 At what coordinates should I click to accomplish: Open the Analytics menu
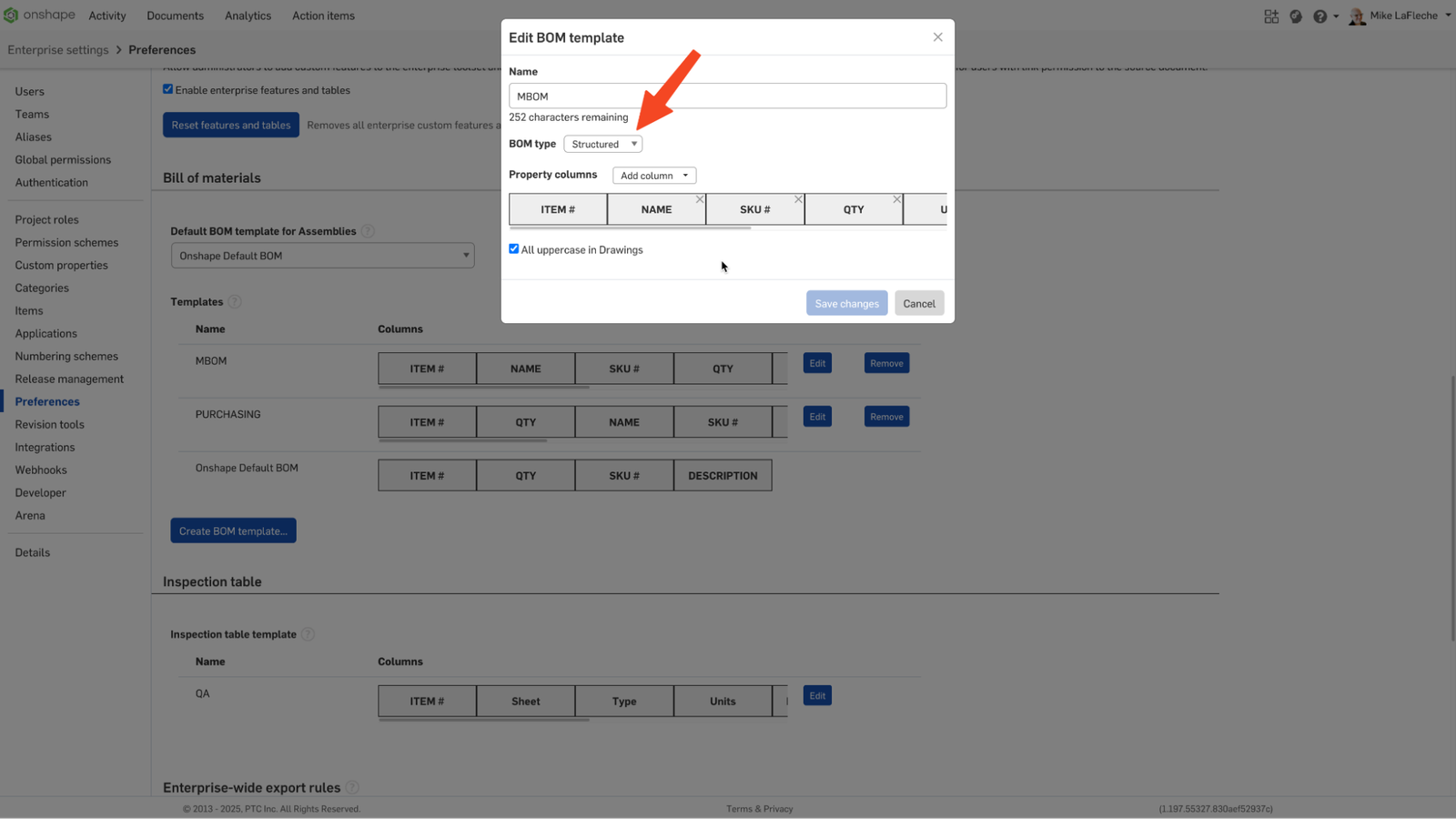pyautogui.click(x=248, y=15)
